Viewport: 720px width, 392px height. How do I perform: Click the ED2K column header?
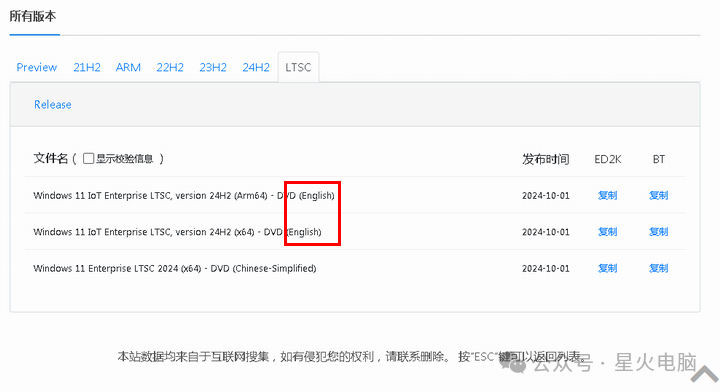608,159
